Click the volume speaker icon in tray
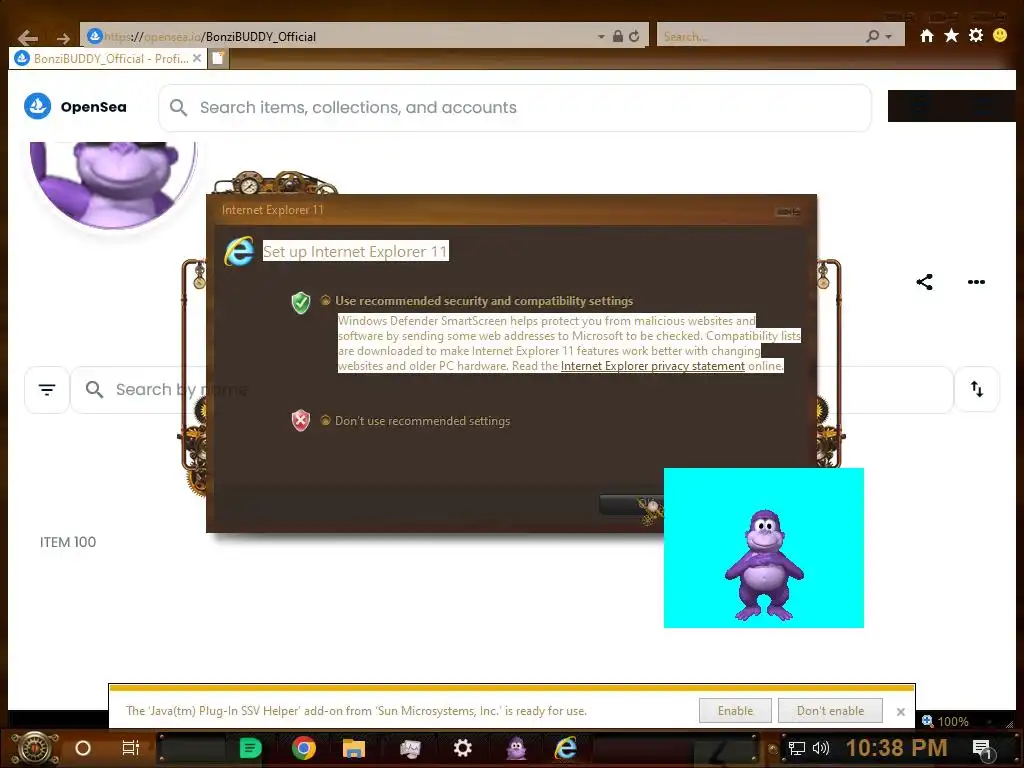The image size is (1024, 768). [821, 748]
